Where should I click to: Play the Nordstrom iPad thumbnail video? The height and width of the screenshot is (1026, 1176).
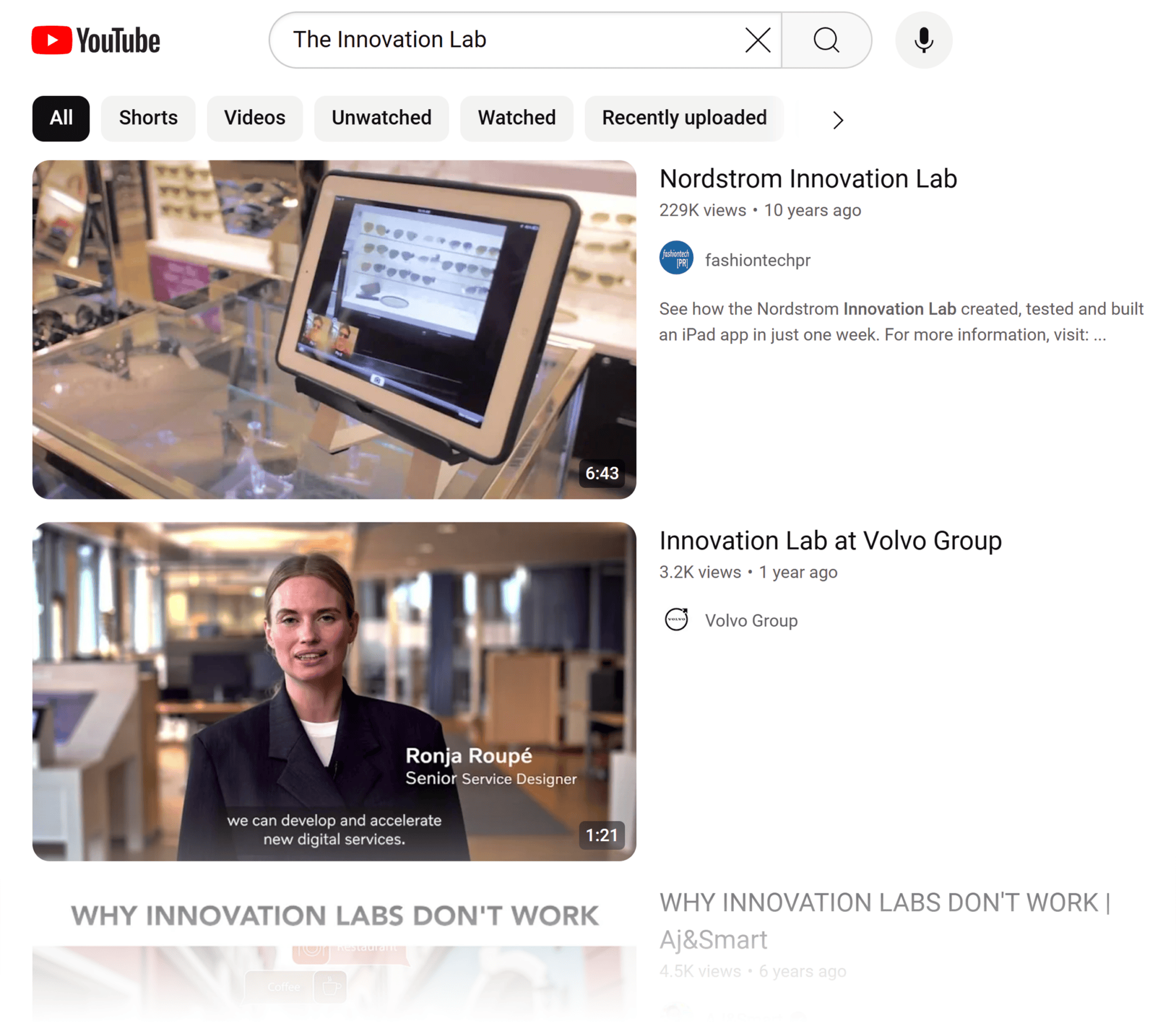click(334, 329)
